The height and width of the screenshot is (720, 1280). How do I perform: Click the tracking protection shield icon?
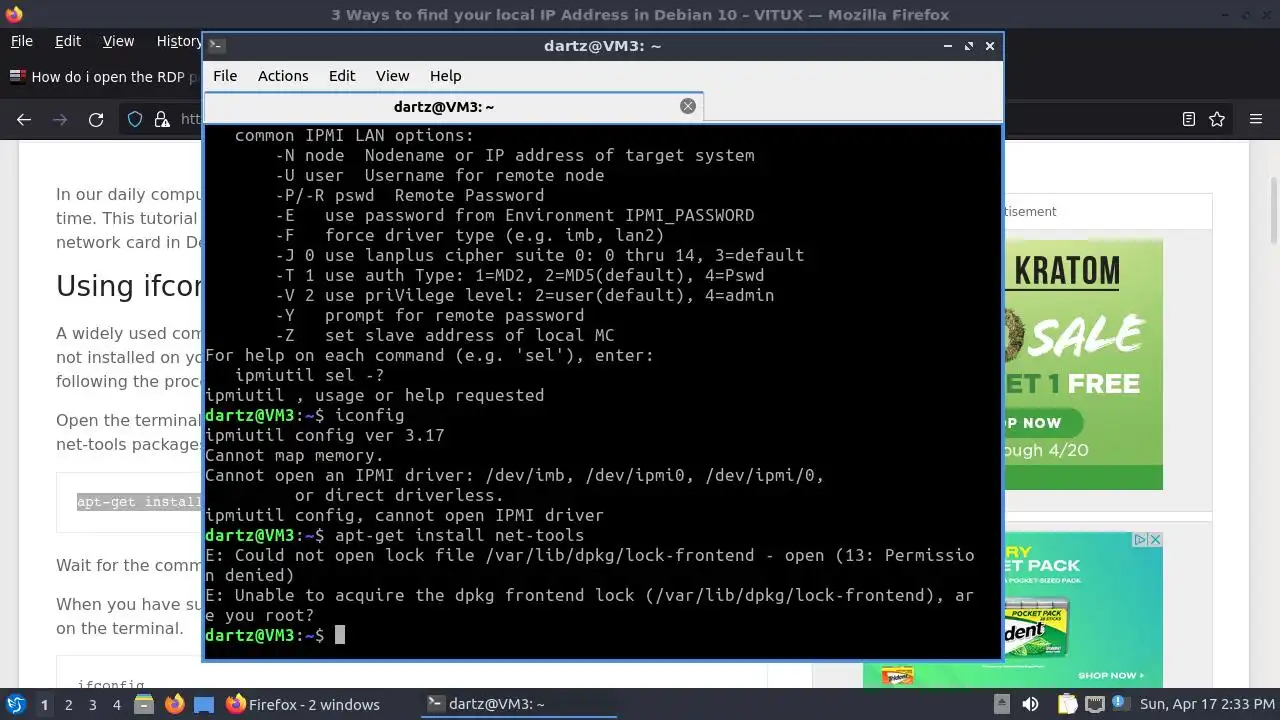click(135, 119)
